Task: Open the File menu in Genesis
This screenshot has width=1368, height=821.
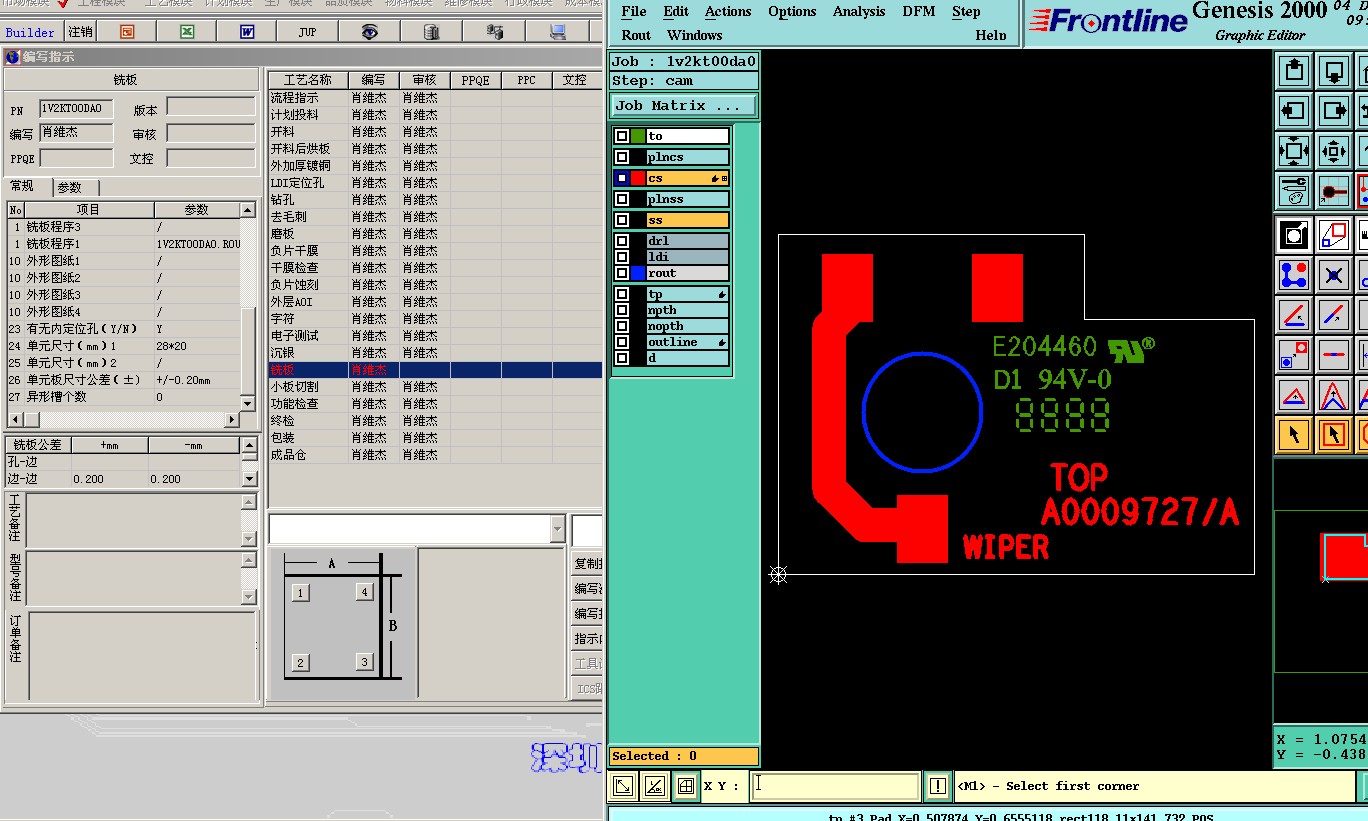Action: [633, 12]
